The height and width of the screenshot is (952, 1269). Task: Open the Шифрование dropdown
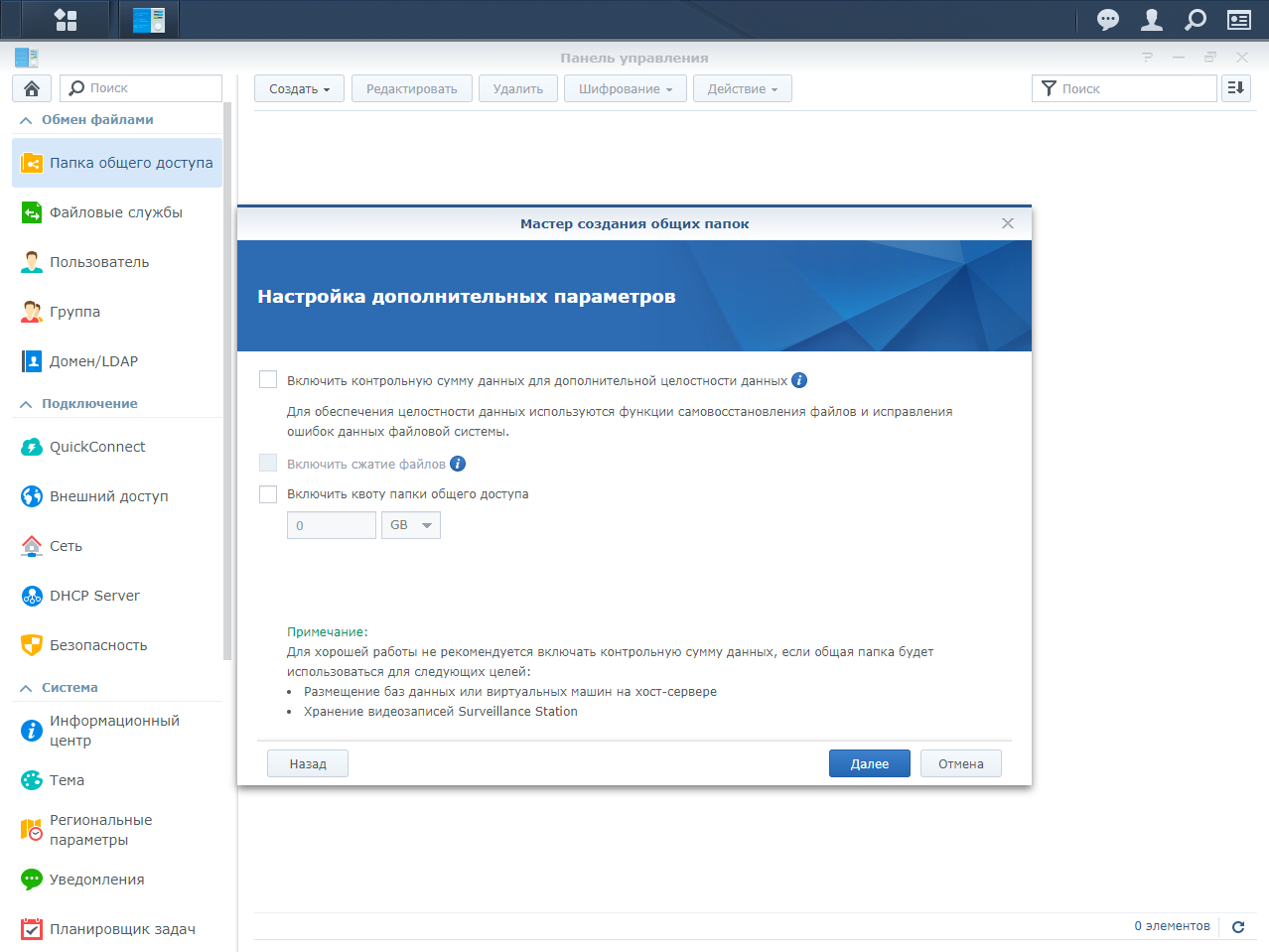[x=626, y=88]
